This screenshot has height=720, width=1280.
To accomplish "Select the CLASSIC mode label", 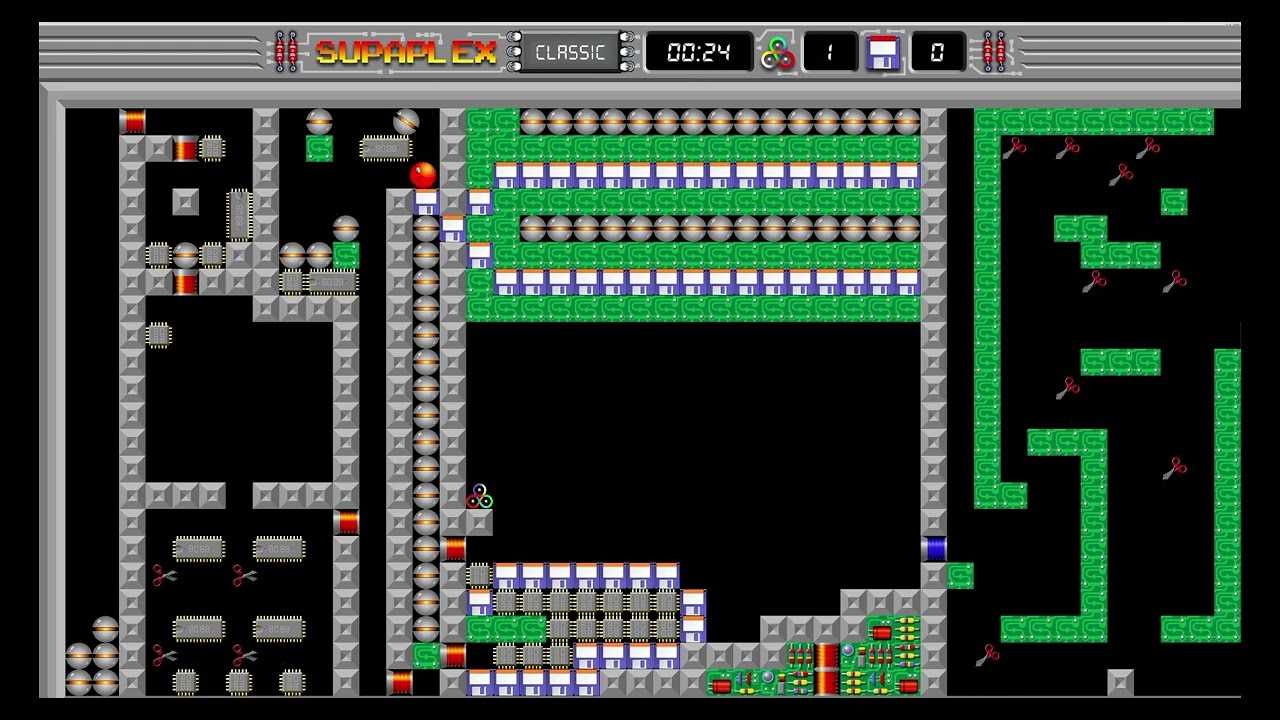I will click(x=570, y=52).
